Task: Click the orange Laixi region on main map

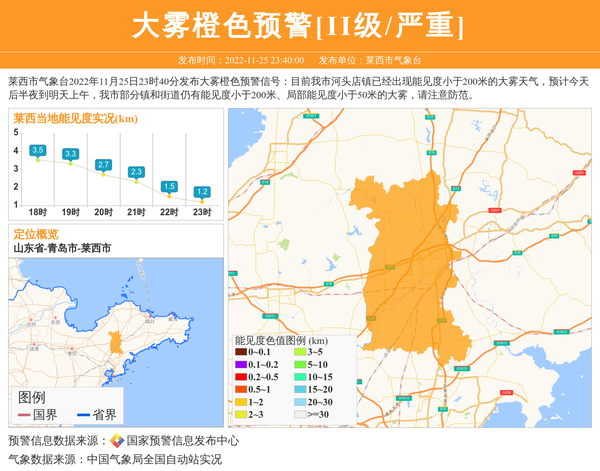Action: pos(410,260)
